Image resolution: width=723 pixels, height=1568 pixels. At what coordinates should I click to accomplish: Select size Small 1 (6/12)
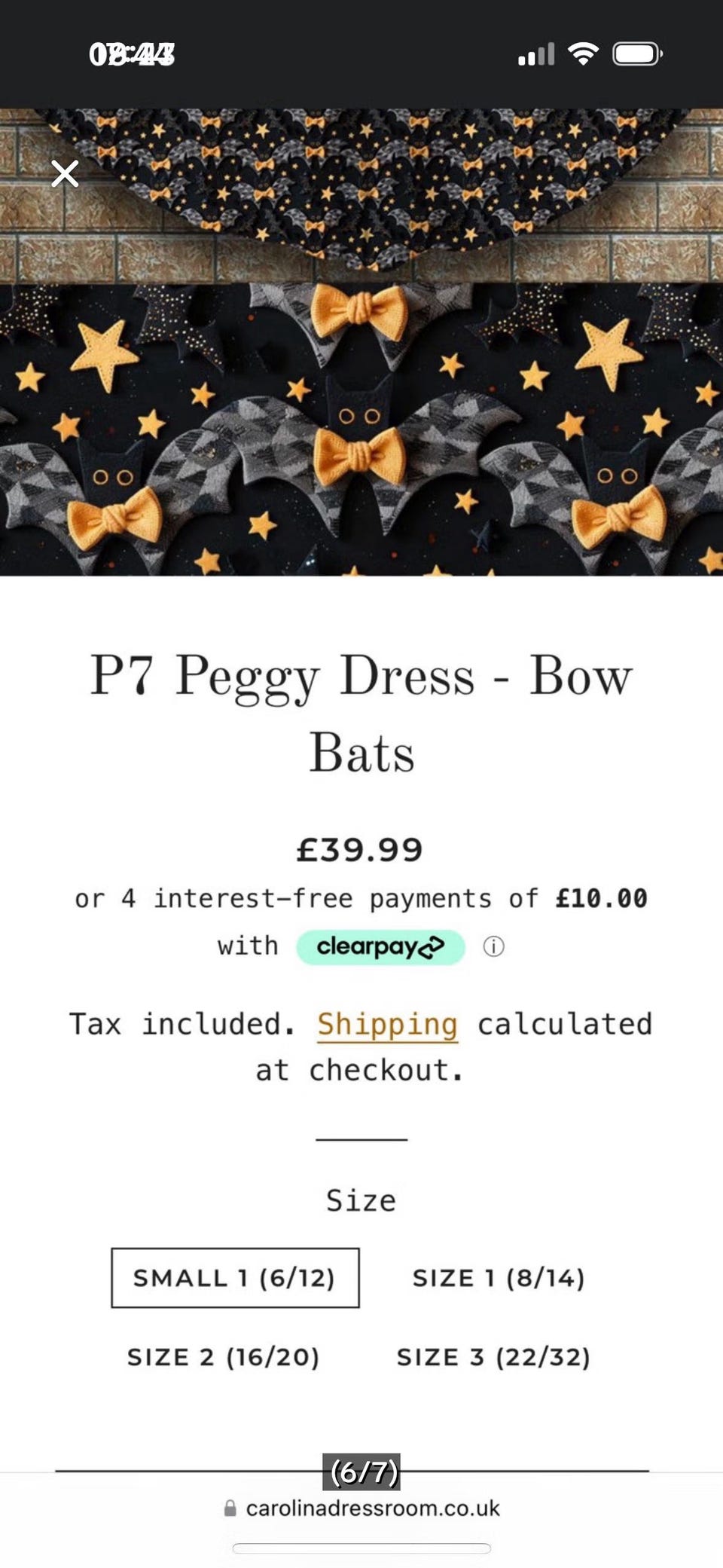235,1277
